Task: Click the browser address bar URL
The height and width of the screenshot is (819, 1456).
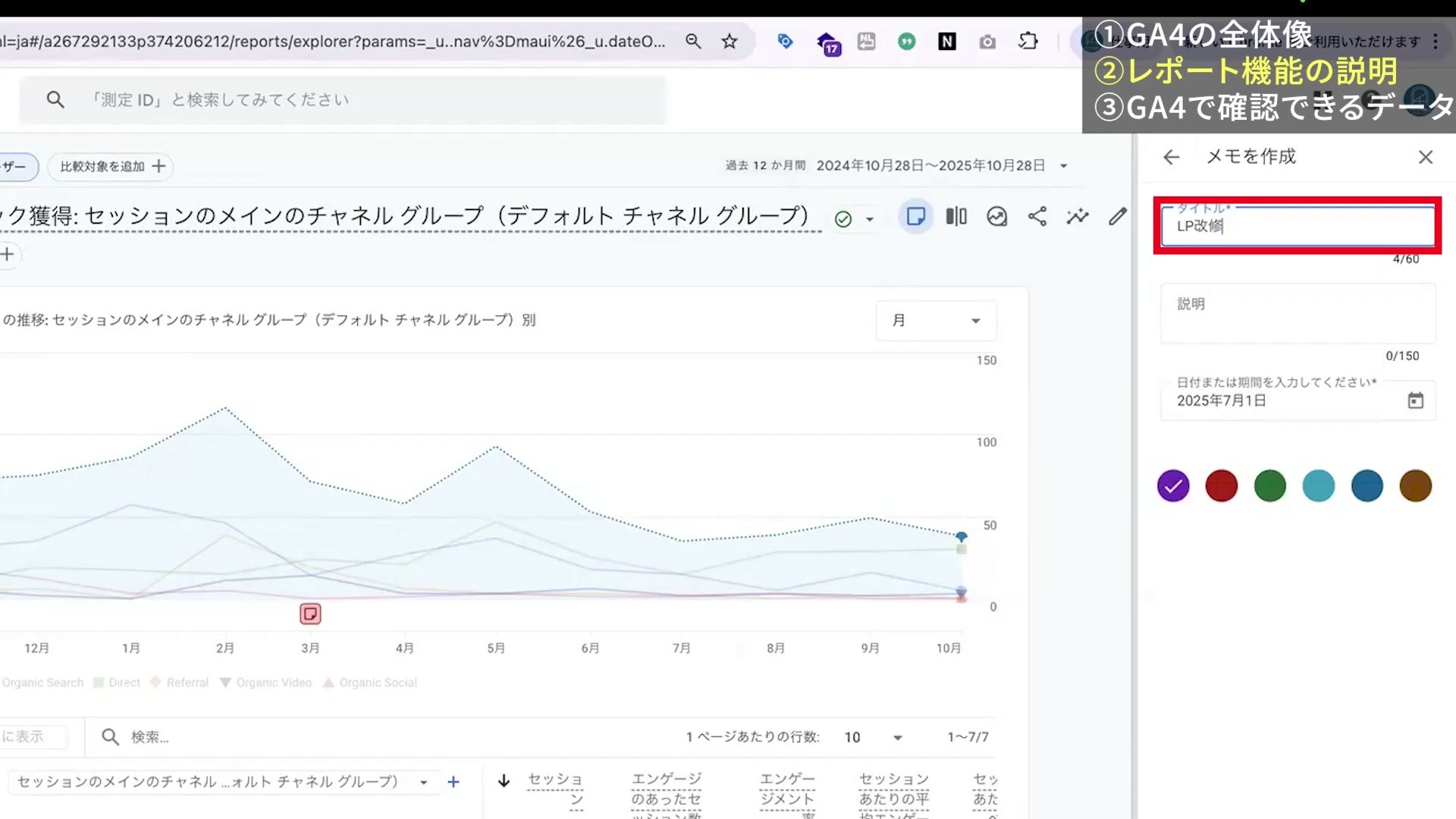Action: click(334, 41)
